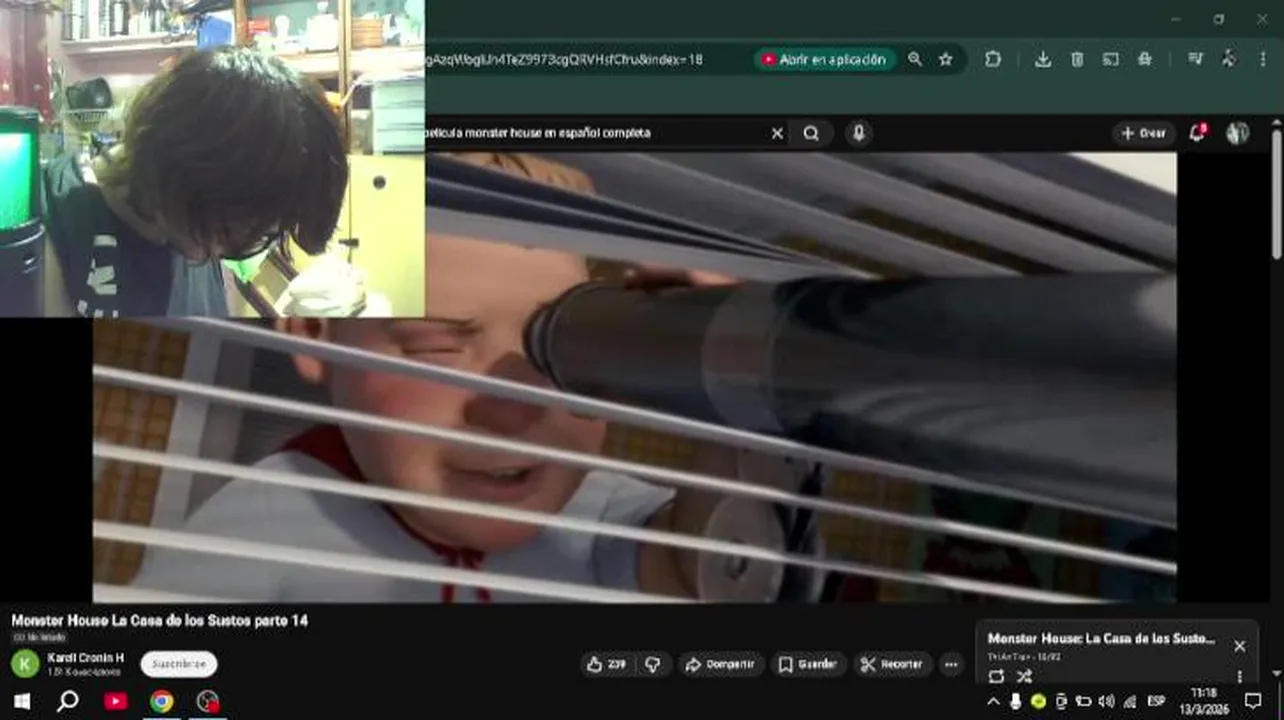
Task: Open playlist panel three-dot menu
Action: [x=1239, y=676]
